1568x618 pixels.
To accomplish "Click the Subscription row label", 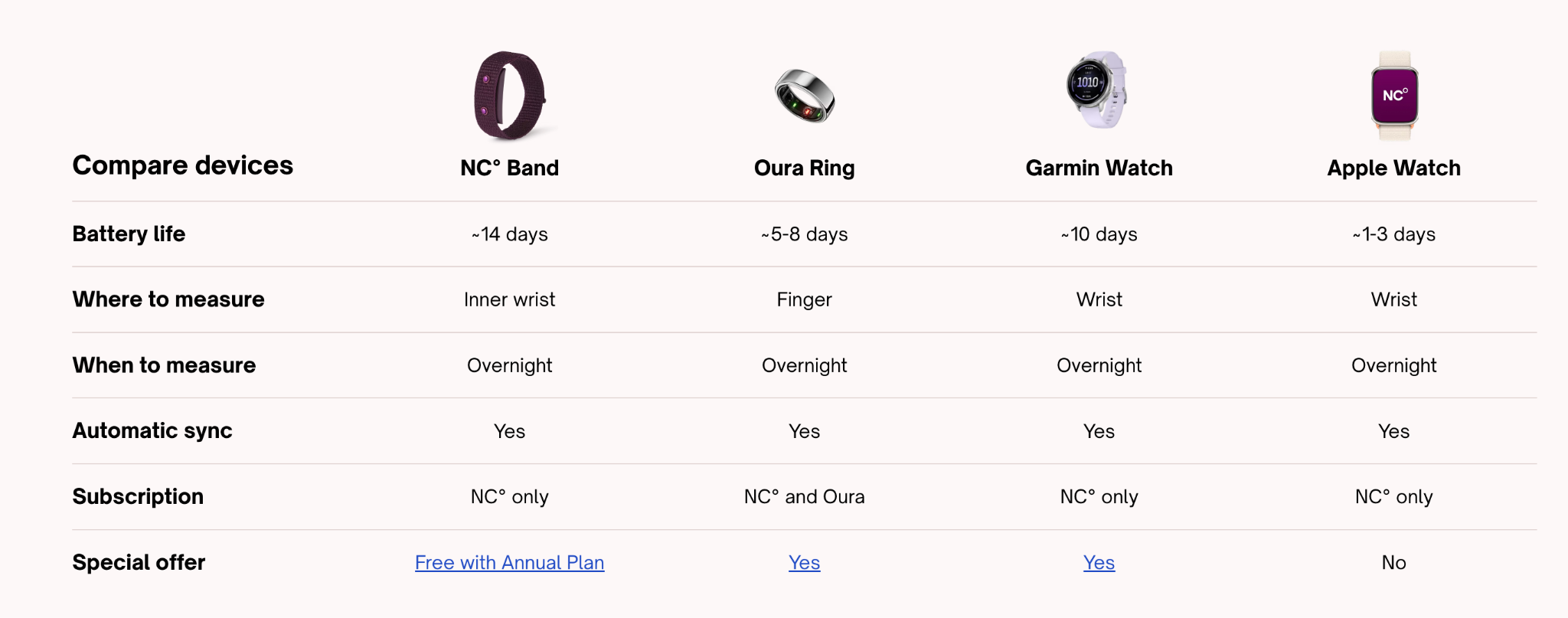I will click(138, 496).
